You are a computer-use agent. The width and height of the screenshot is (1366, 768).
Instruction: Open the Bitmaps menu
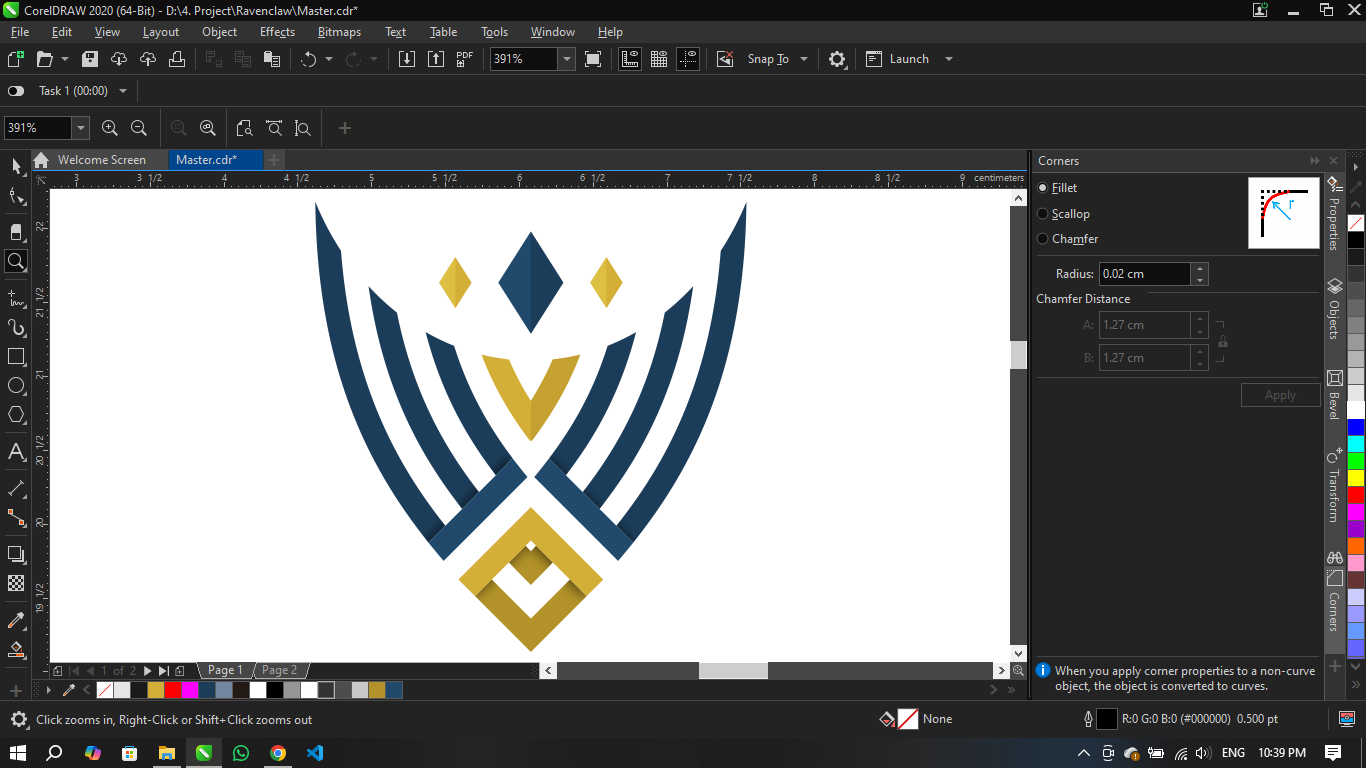(339, 32)
